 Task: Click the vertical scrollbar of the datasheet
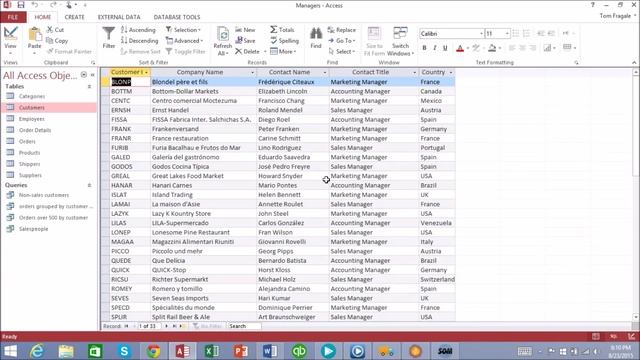[x=636, y=195]
